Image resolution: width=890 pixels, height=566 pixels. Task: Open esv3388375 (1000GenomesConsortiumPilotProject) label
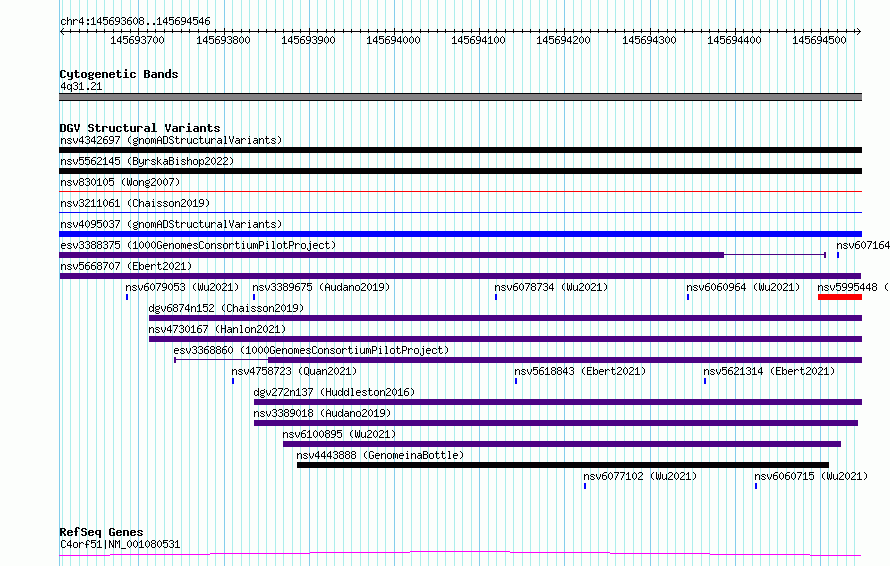point(198,245)
